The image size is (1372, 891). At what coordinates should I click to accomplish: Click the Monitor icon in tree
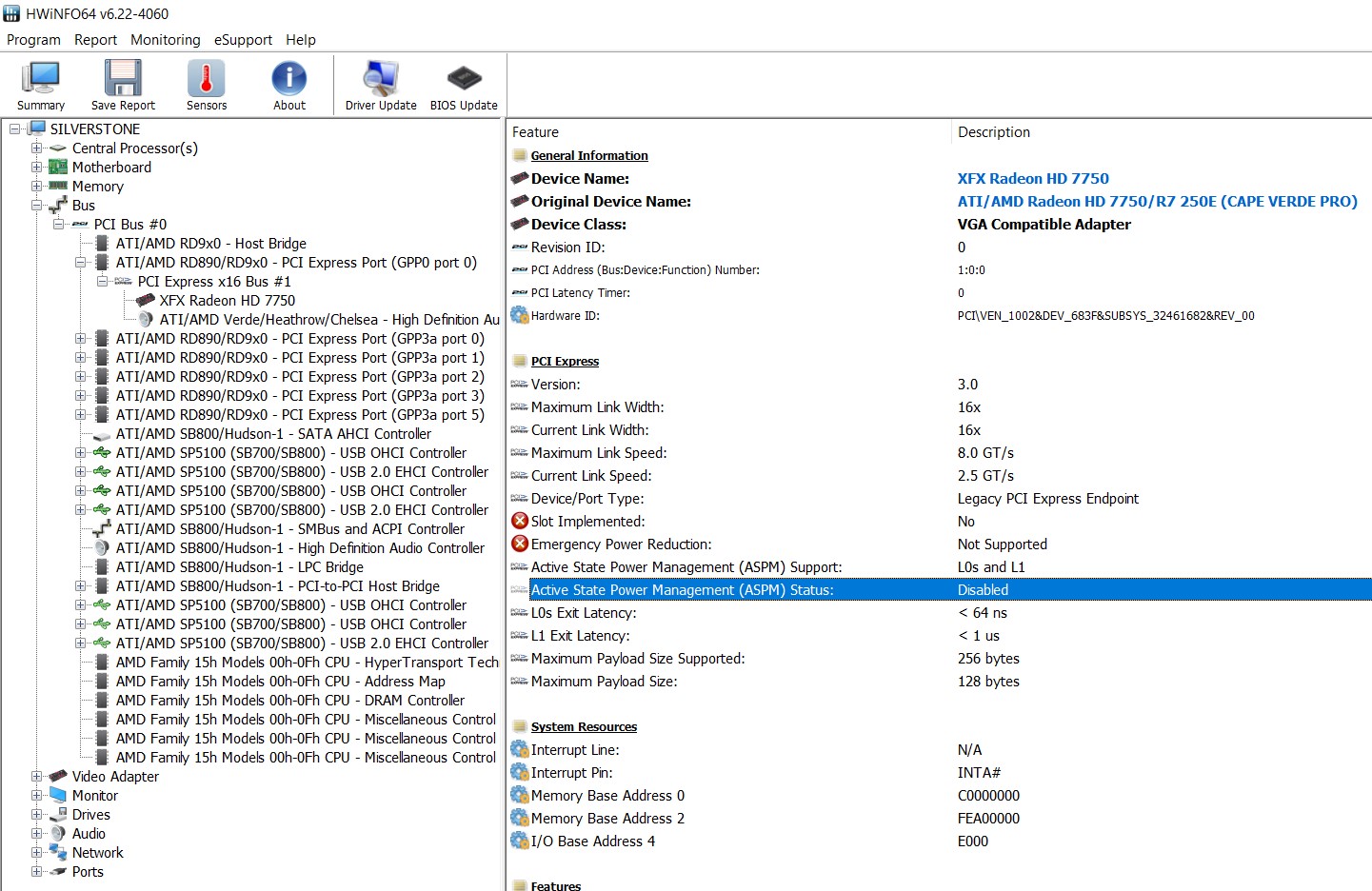pyautogui.click(x=58, y=795)
